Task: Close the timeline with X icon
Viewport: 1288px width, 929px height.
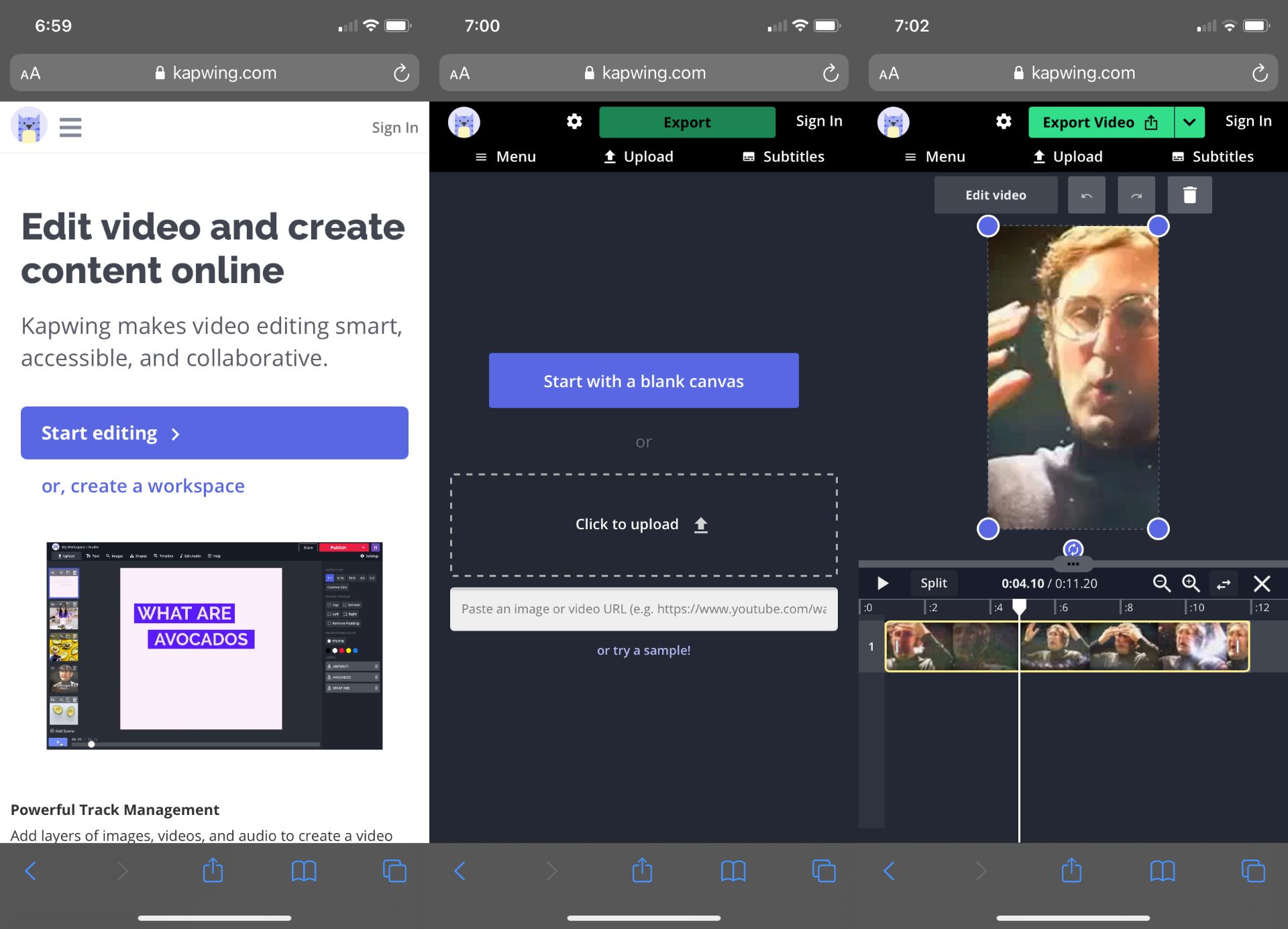Action: pos(1262,584)
